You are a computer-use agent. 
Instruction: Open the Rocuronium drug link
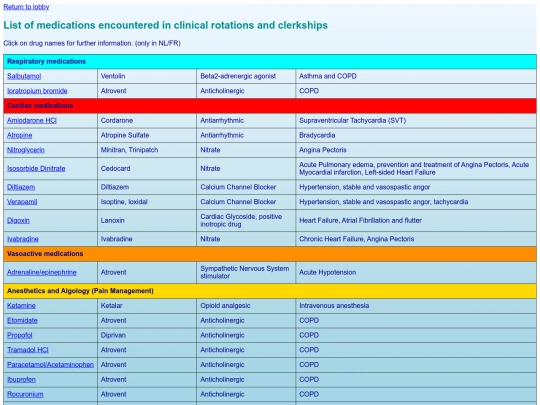[25, 394]
